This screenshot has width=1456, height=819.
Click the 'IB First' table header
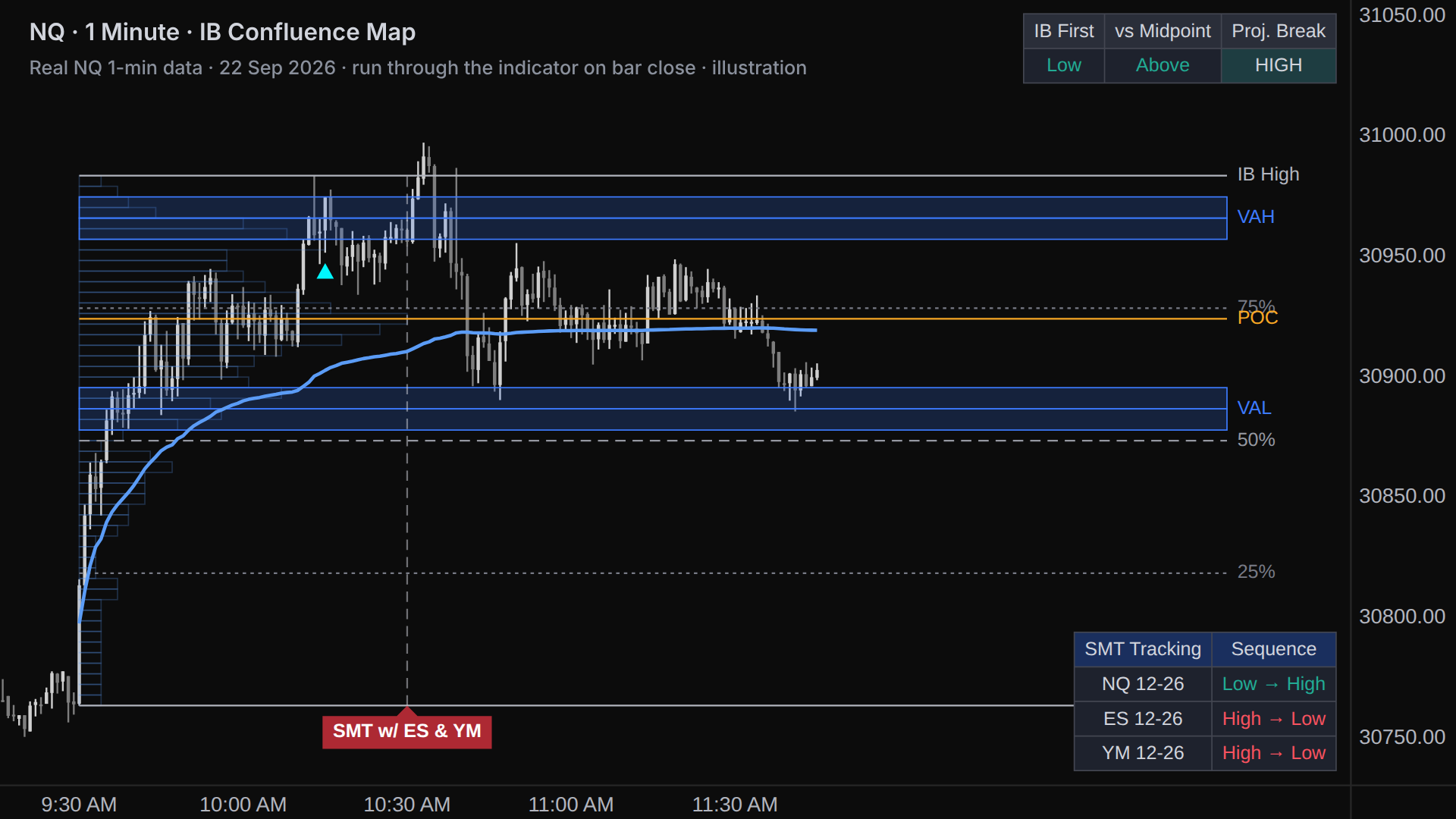(x=1064, y=31)
